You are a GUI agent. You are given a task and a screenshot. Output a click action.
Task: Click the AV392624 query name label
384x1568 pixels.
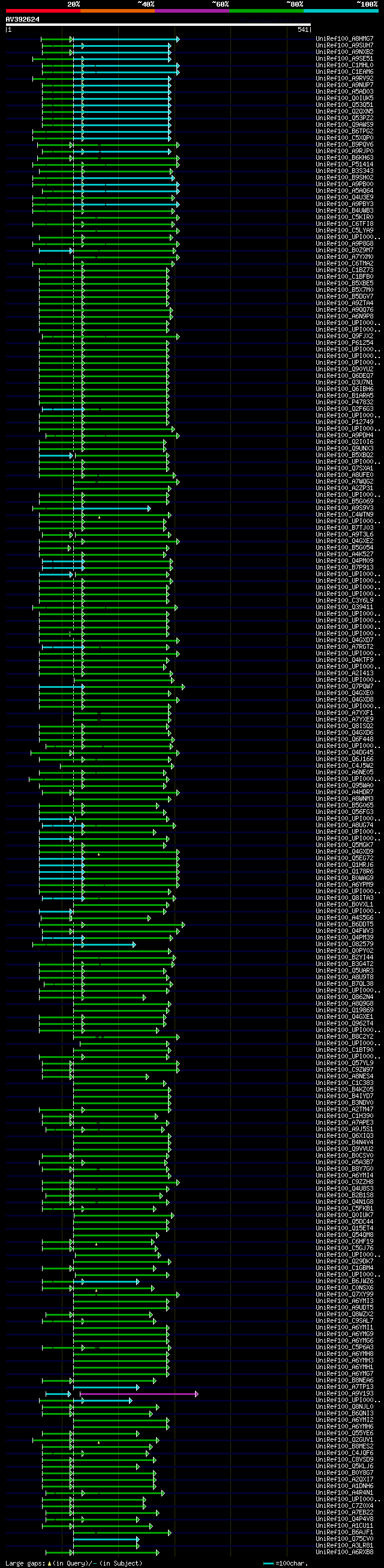click(22, 19)
